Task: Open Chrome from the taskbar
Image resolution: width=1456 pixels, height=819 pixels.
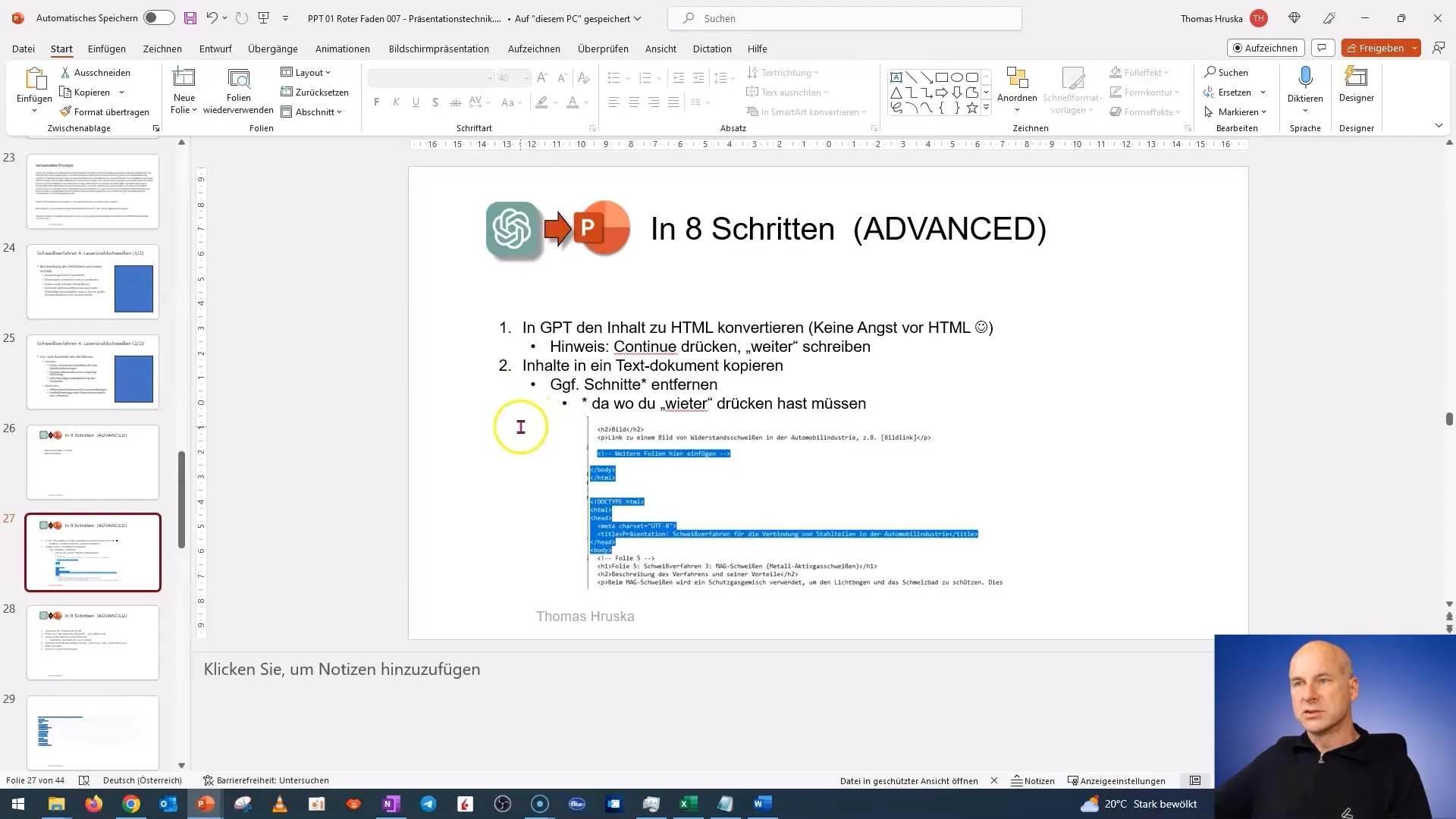Action: [x=131, y=804]
